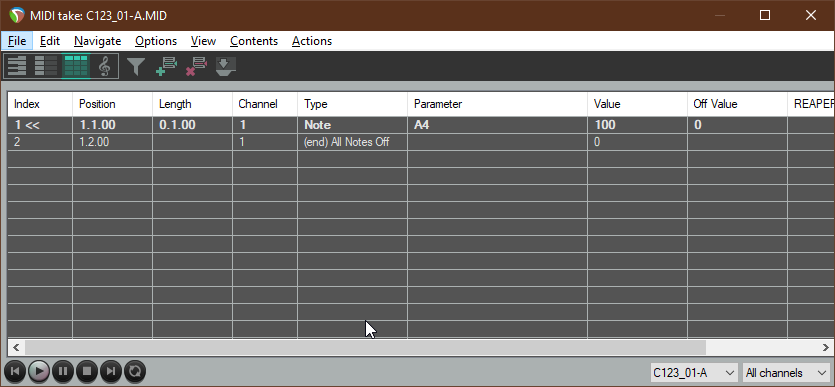Sort by the Length column header
Screen dimensions: 835x387
(x=192, y=104)
